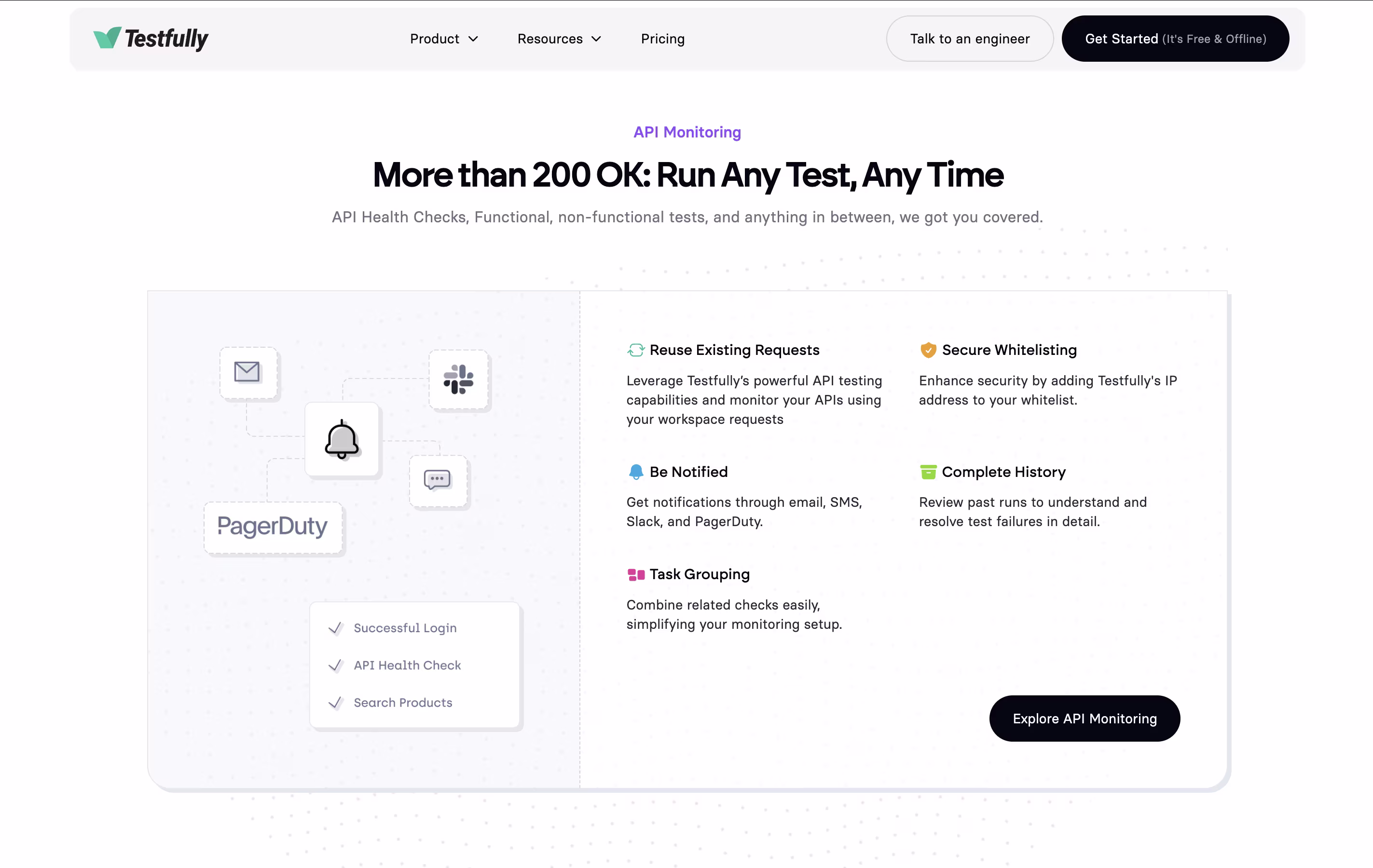Expand the Product dropdown menu
Image resolution: width=1373 pixels, height=868 pixels.
coord(444,39)
